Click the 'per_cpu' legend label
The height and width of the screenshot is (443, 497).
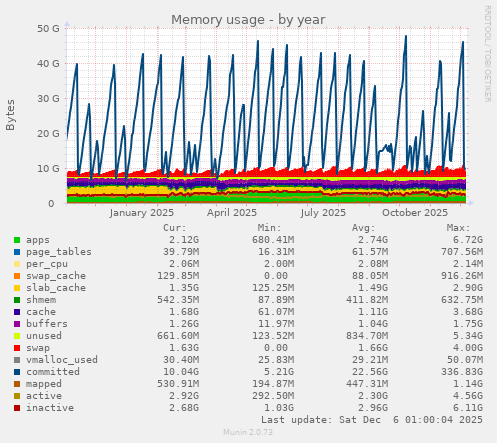[x=47, y=264]
